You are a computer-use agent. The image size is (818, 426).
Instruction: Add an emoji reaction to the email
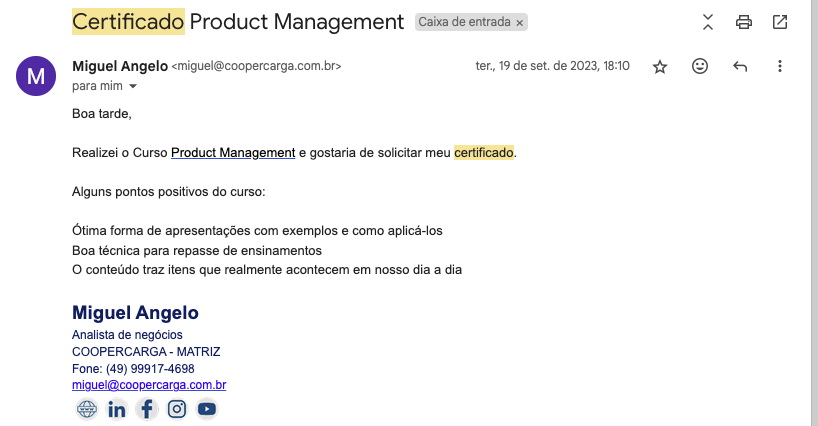(700, 67)
